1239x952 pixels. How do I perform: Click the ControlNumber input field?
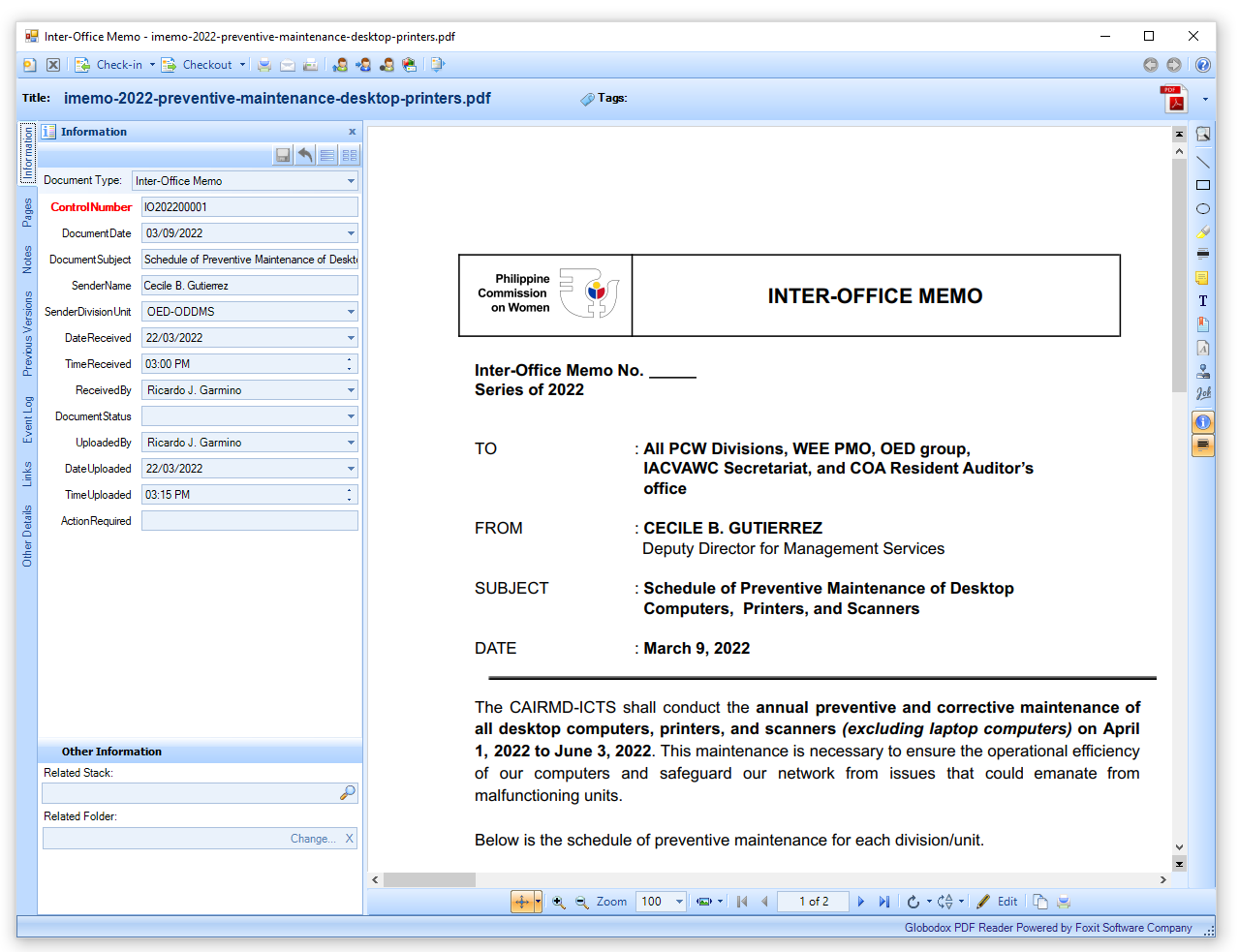pyautogui.click(x=250, y=207)
